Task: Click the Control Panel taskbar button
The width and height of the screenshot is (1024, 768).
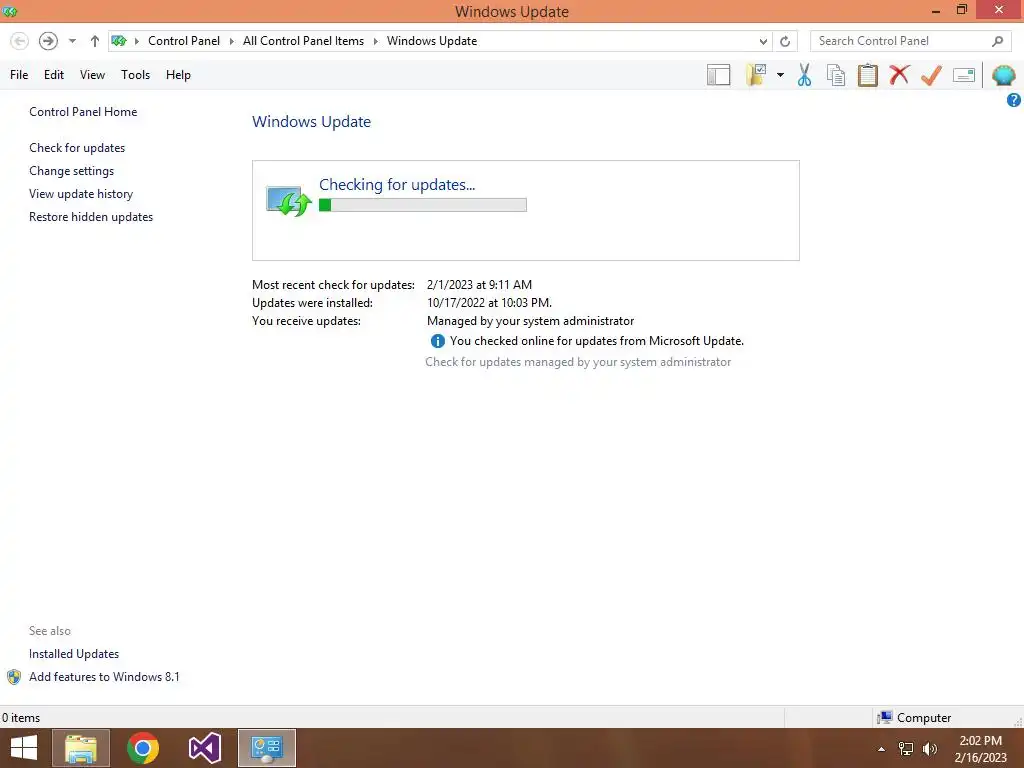Action: tap(267, 748)
